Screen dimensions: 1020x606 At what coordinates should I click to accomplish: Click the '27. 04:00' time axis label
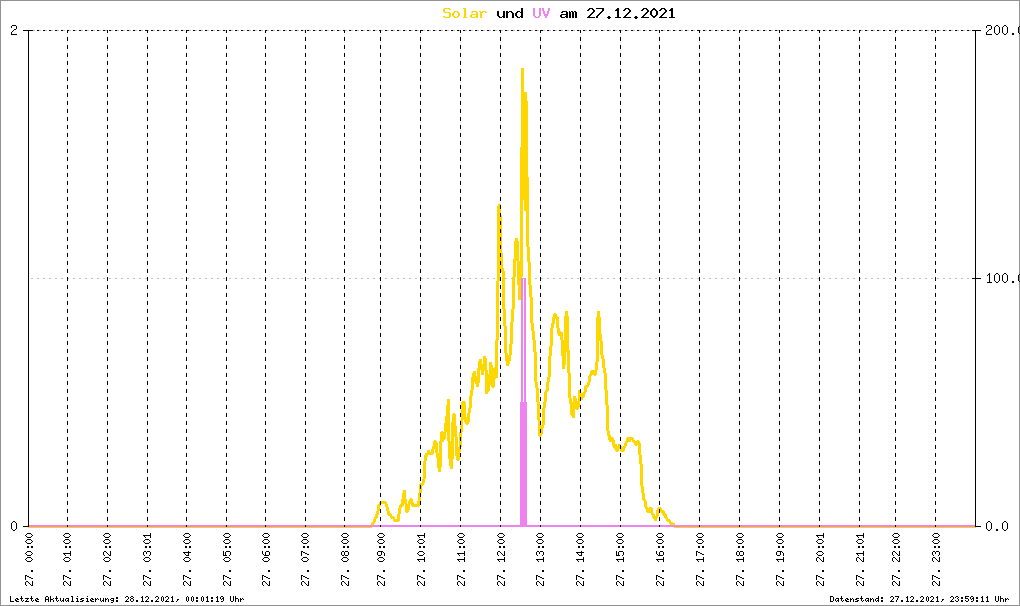187,559
